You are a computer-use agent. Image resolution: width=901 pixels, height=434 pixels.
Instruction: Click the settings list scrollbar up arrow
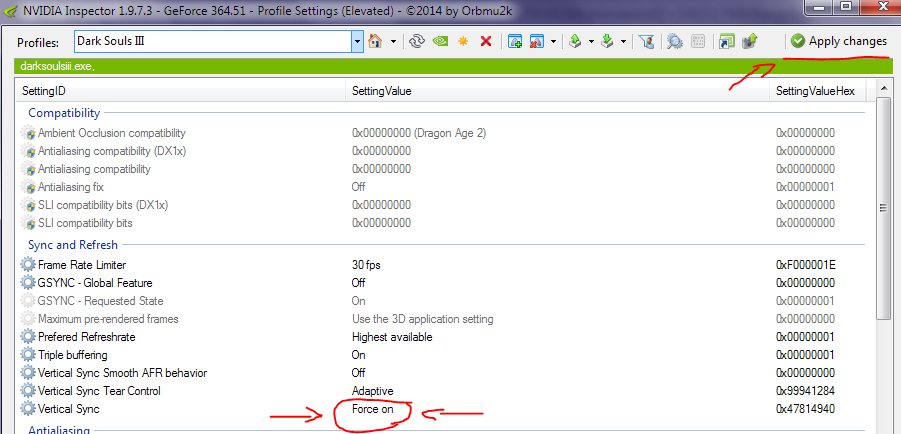(883, 89)
